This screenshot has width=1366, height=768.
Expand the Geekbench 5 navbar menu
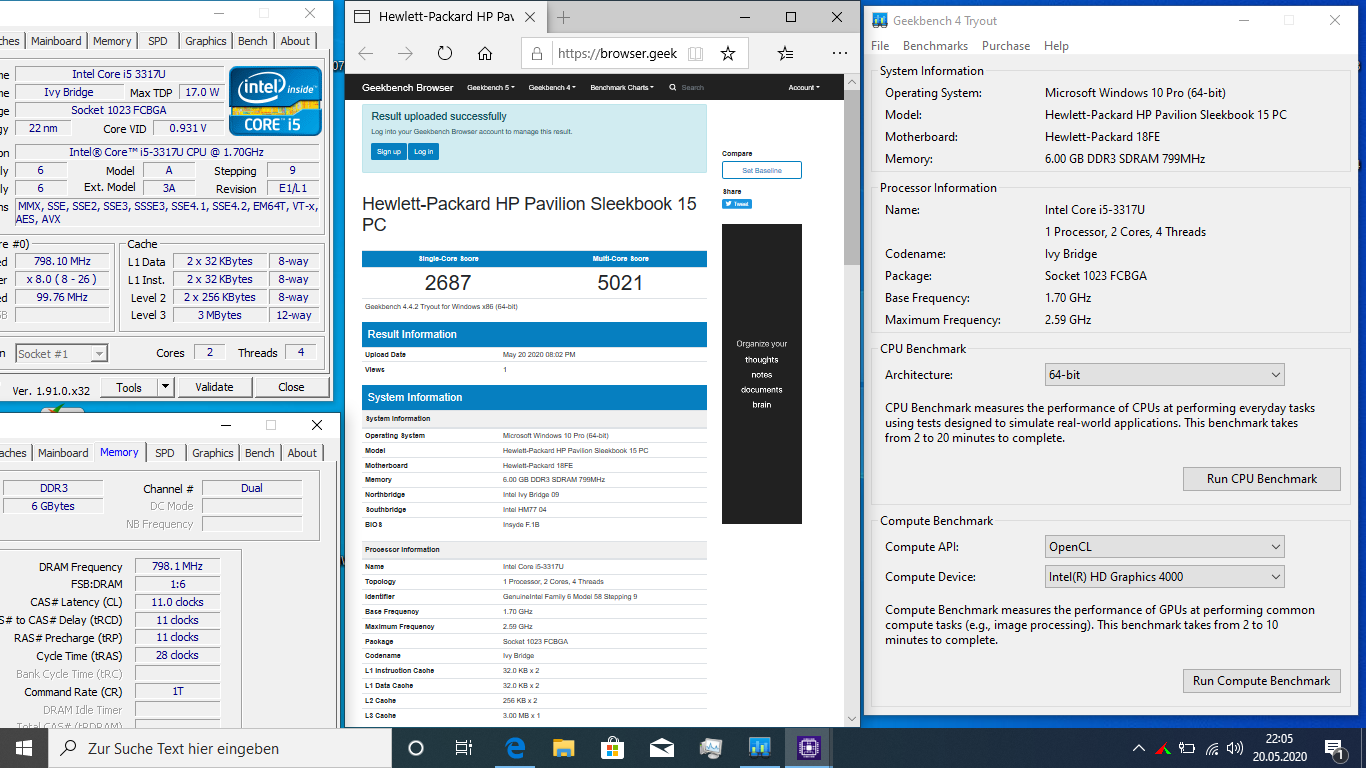click(491, 88)
